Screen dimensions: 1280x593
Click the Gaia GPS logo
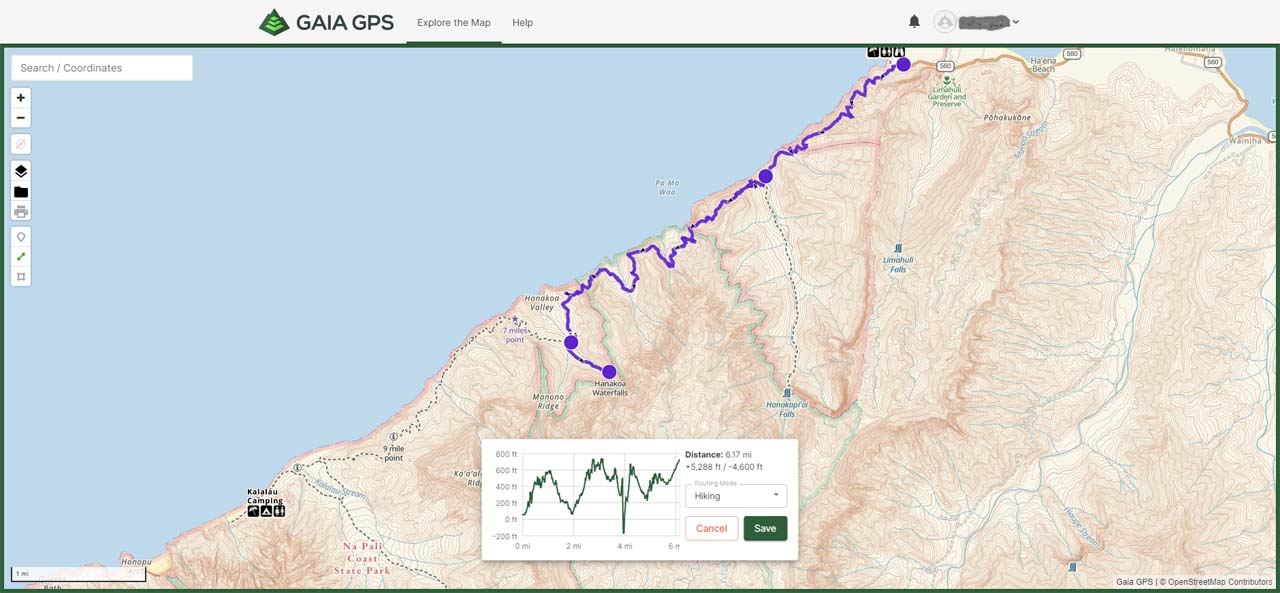326,22
